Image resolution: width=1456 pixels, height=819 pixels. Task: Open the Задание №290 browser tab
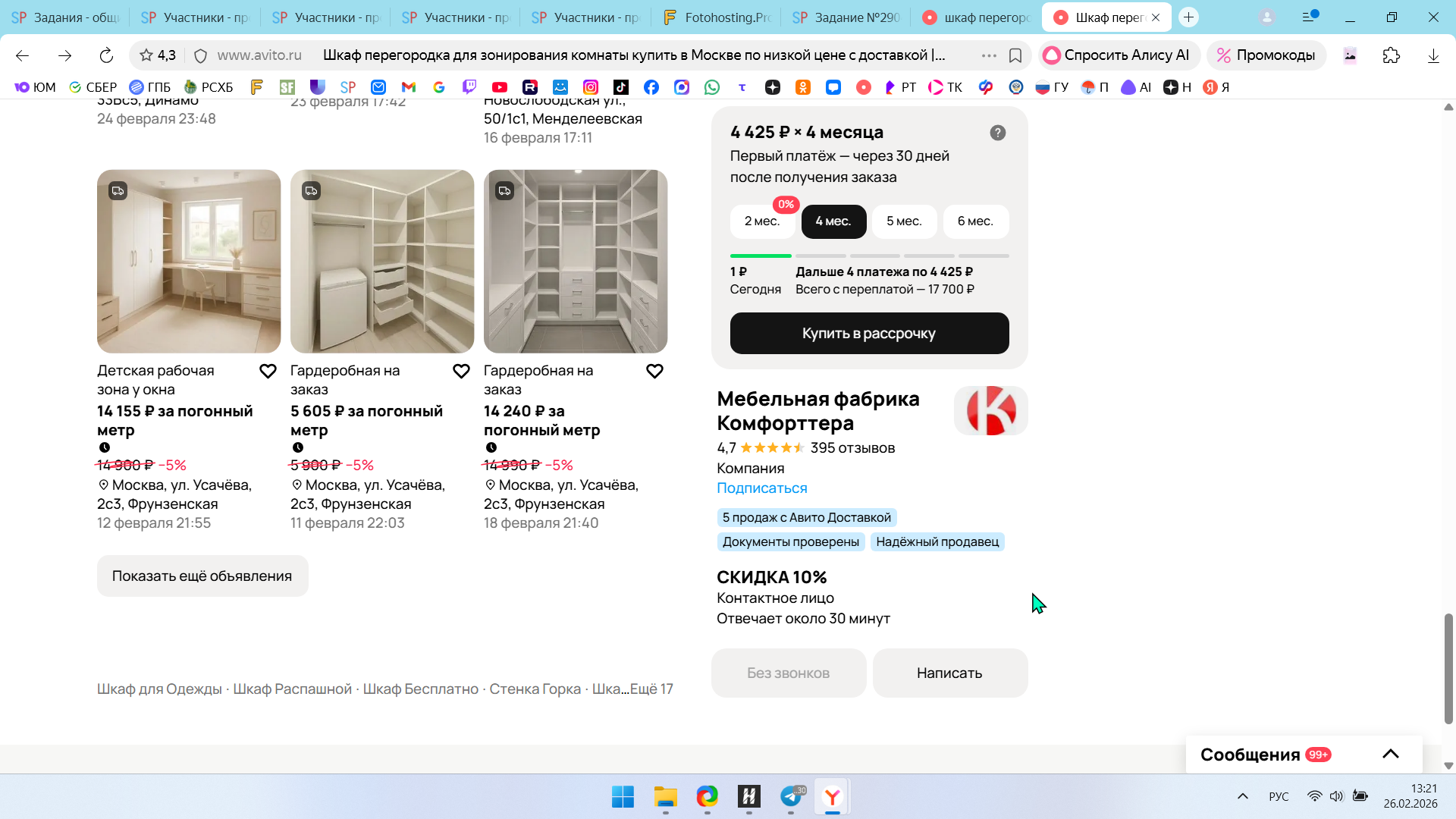click(x=846, y=17)
